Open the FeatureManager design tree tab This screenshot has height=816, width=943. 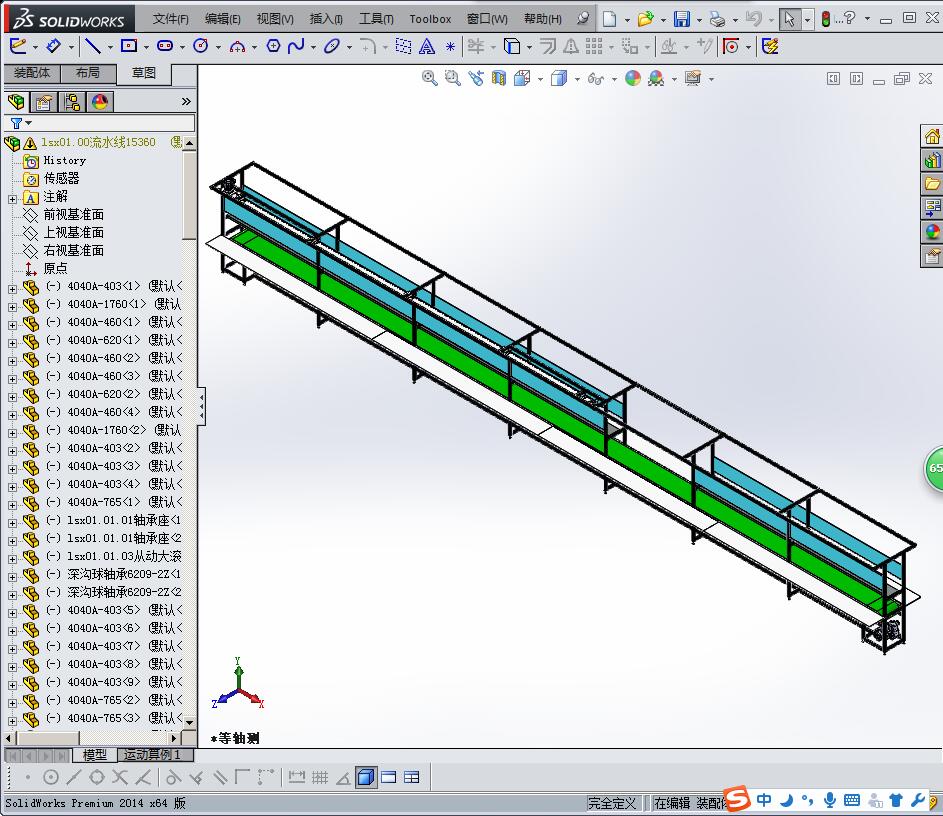click(x=16, y=102)
